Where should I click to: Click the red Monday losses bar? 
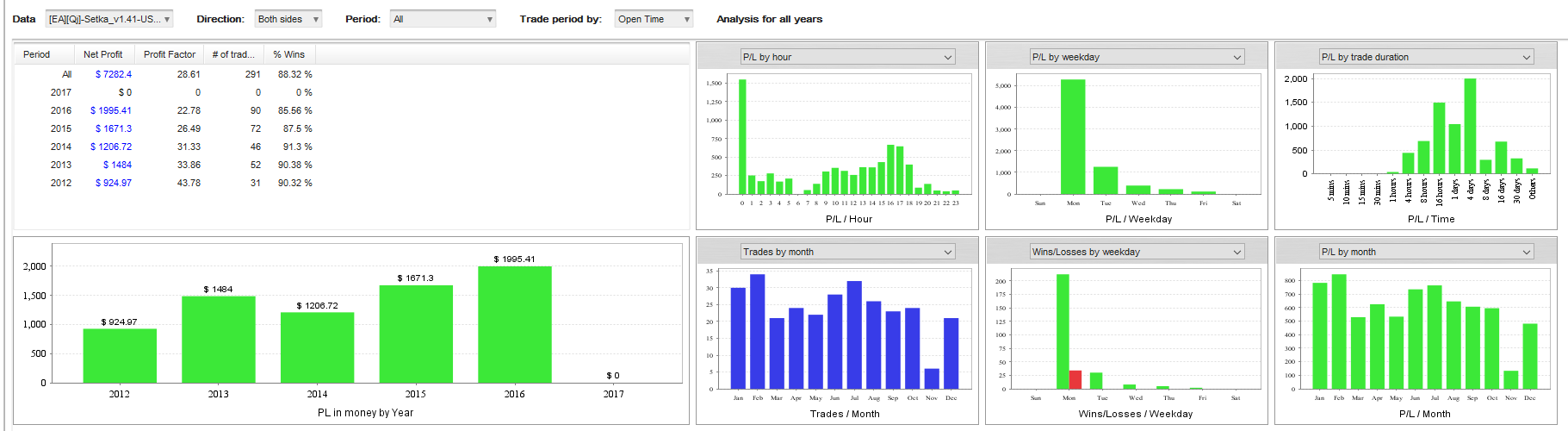pyautogui.click(x=1075, y=380)
